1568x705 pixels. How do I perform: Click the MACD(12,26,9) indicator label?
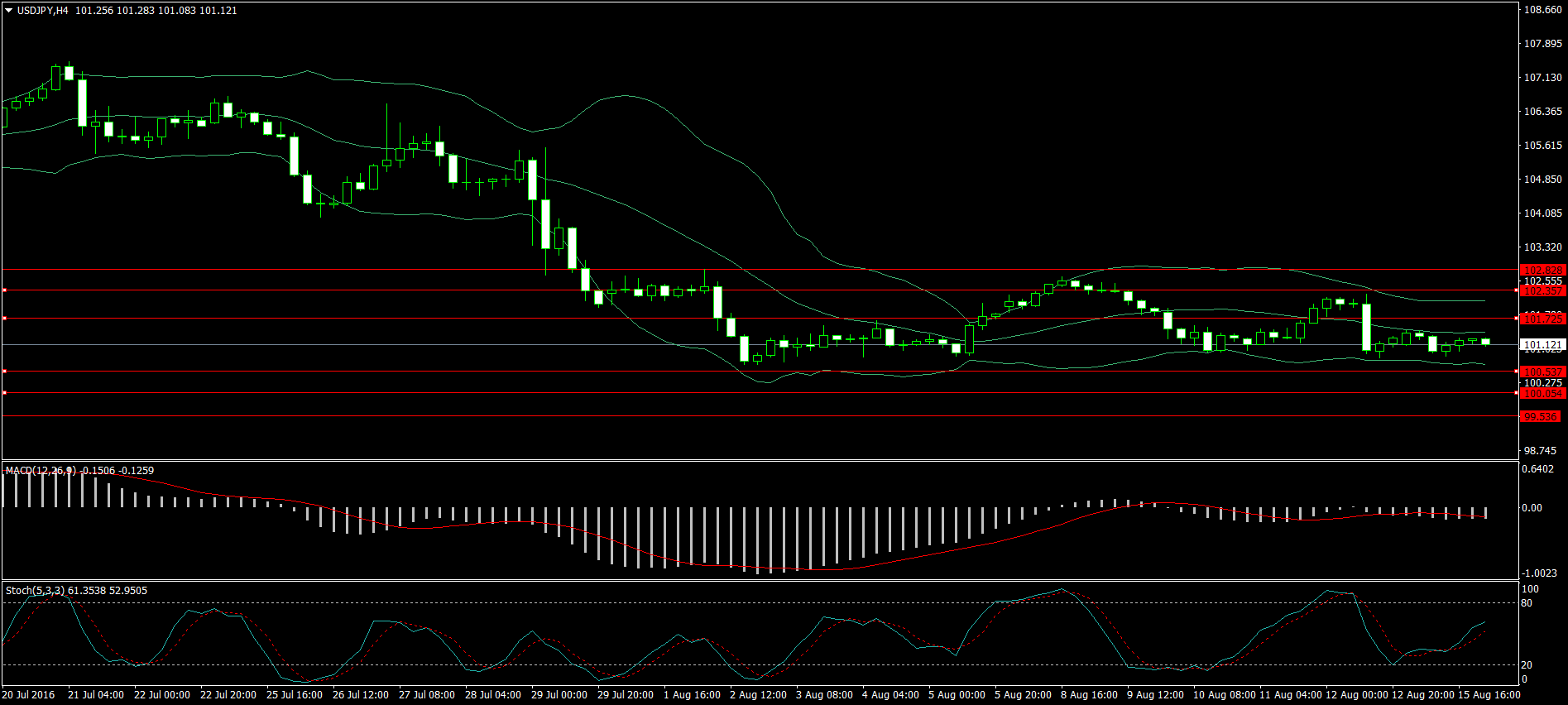pyautogui.click(x=41, y=471)
